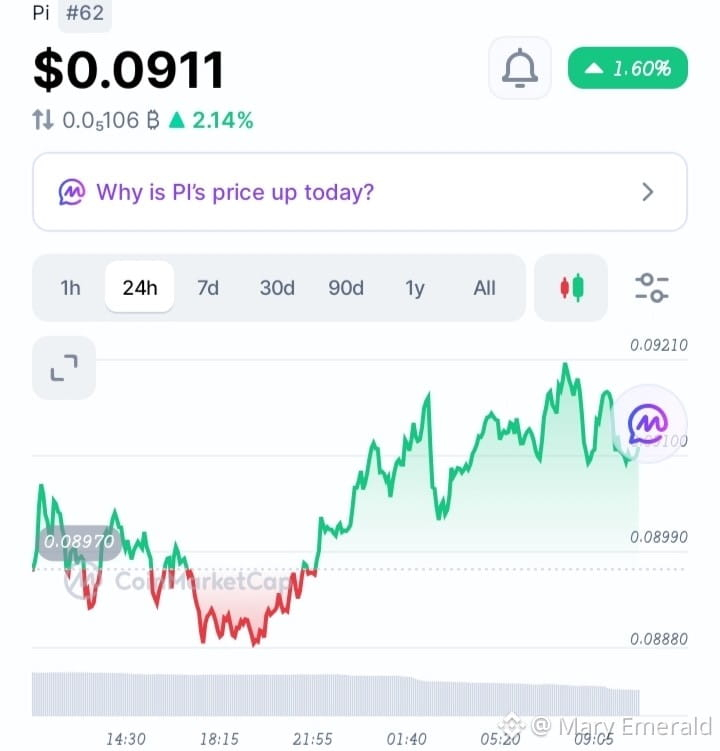This screenshot has width=720, height=751.
Task: Show the 1y price range
Action: pos(415,288)
